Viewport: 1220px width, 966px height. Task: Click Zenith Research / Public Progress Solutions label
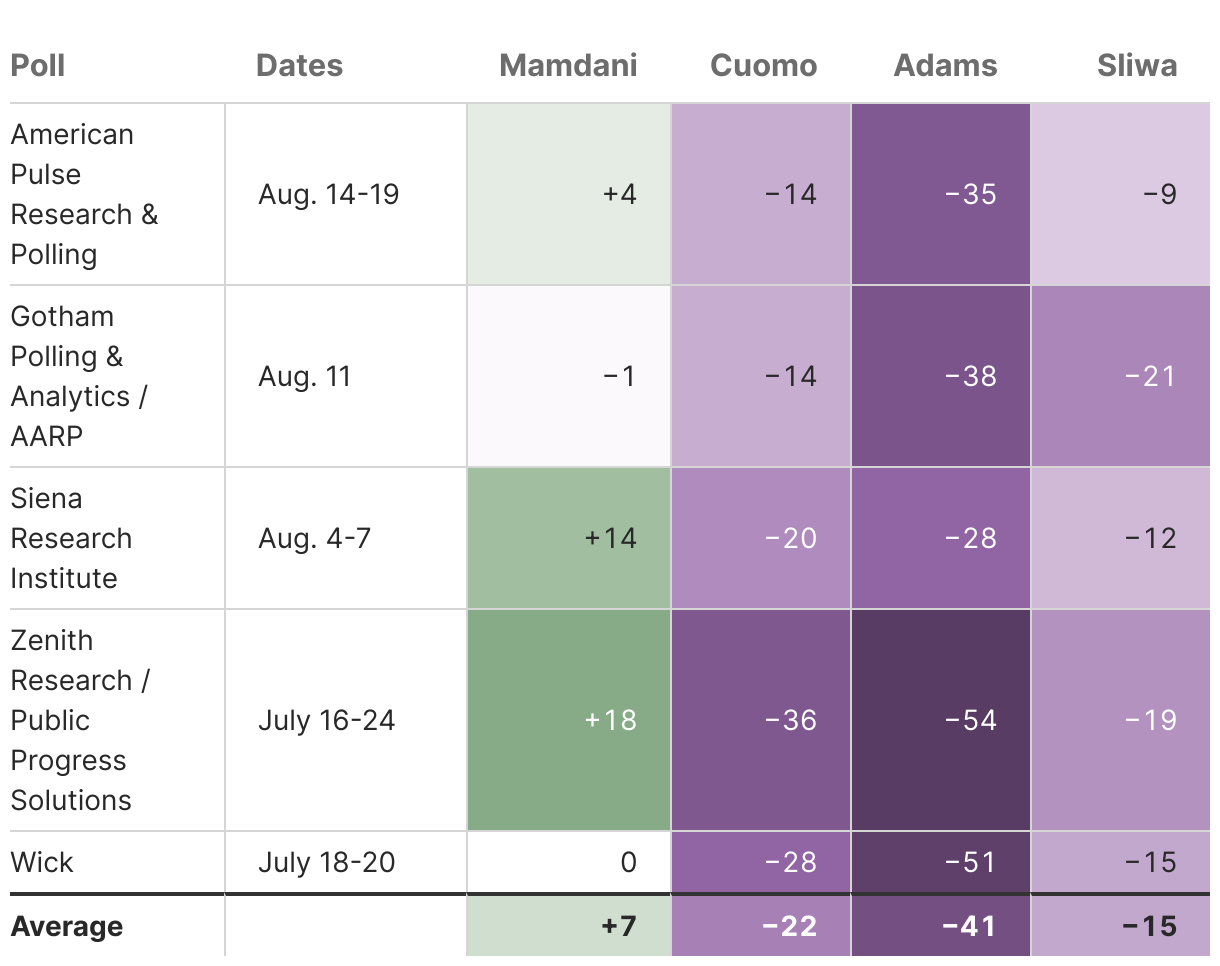(80, 720)
